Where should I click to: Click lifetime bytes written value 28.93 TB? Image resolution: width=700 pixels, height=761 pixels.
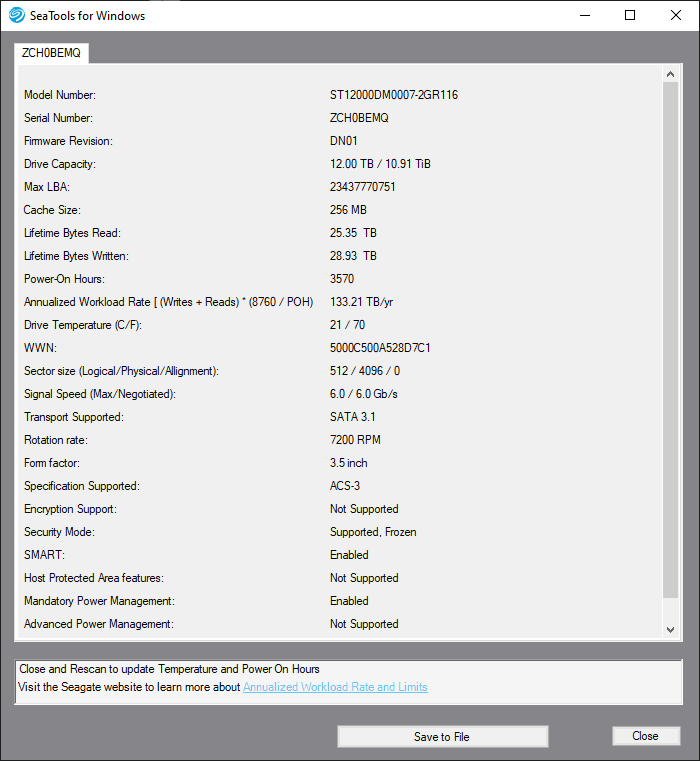353,256
